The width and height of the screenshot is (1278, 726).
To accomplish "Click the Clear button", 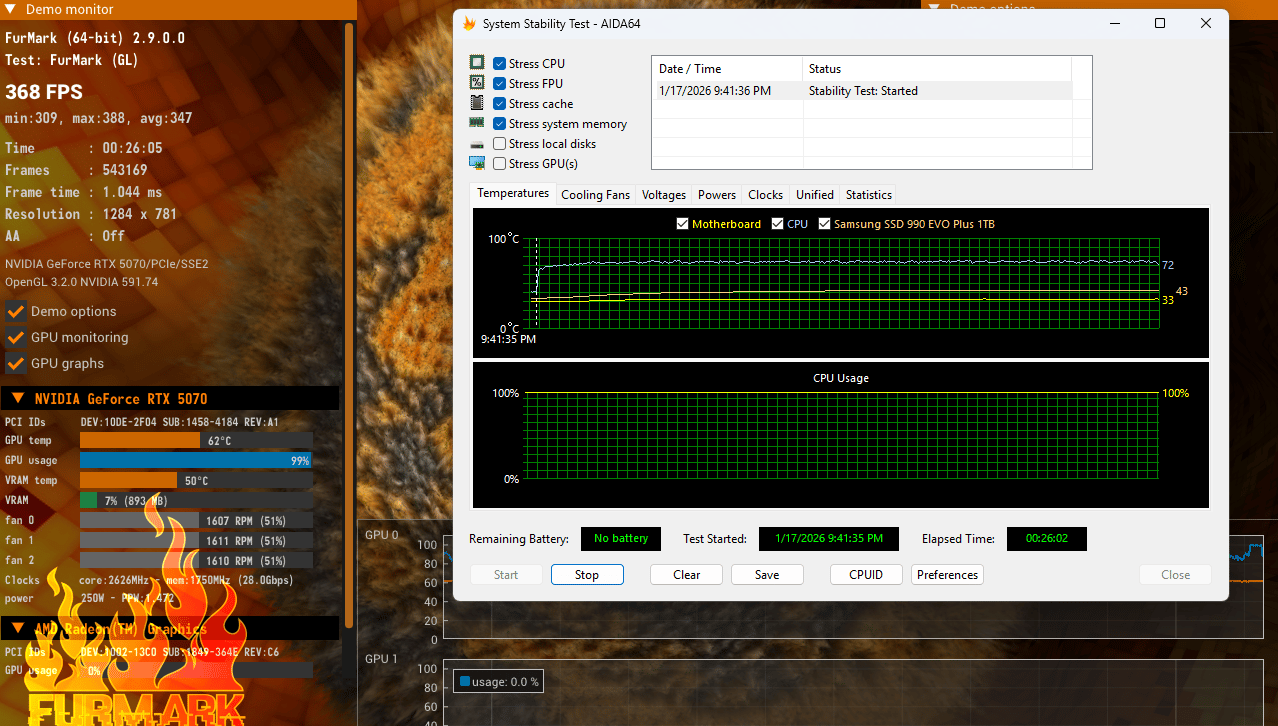I will [x=687, y=575].
